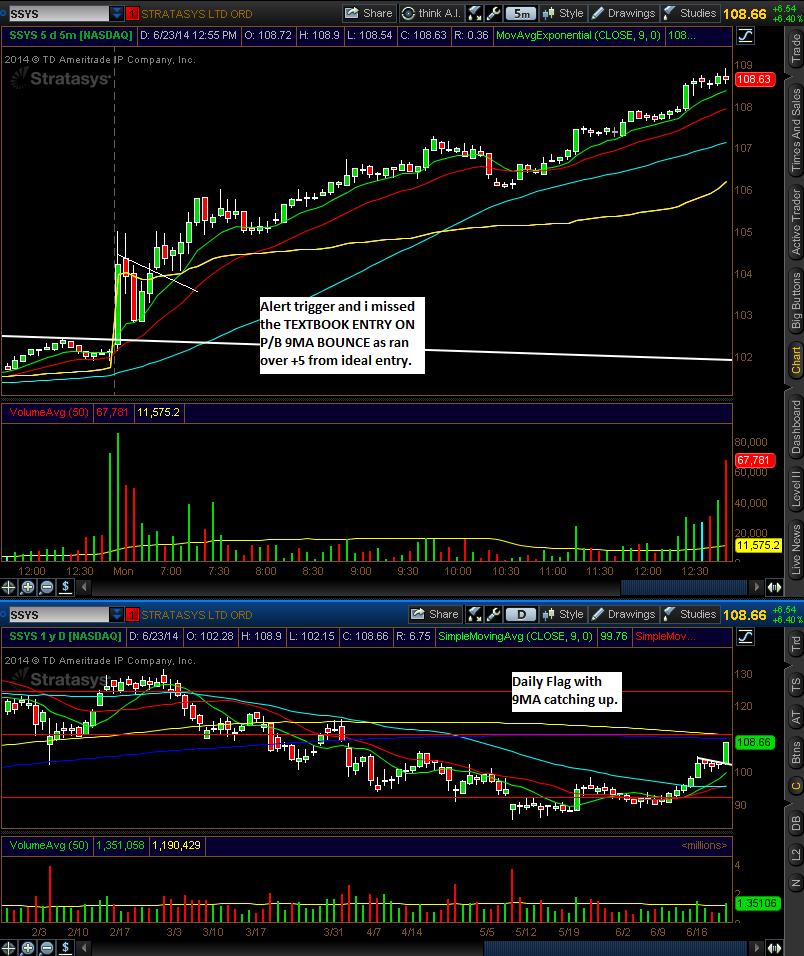Click crosshair pan icon below top chart
Image resolution: width=804 pixels, height=956 pixels.
[9, 587]
